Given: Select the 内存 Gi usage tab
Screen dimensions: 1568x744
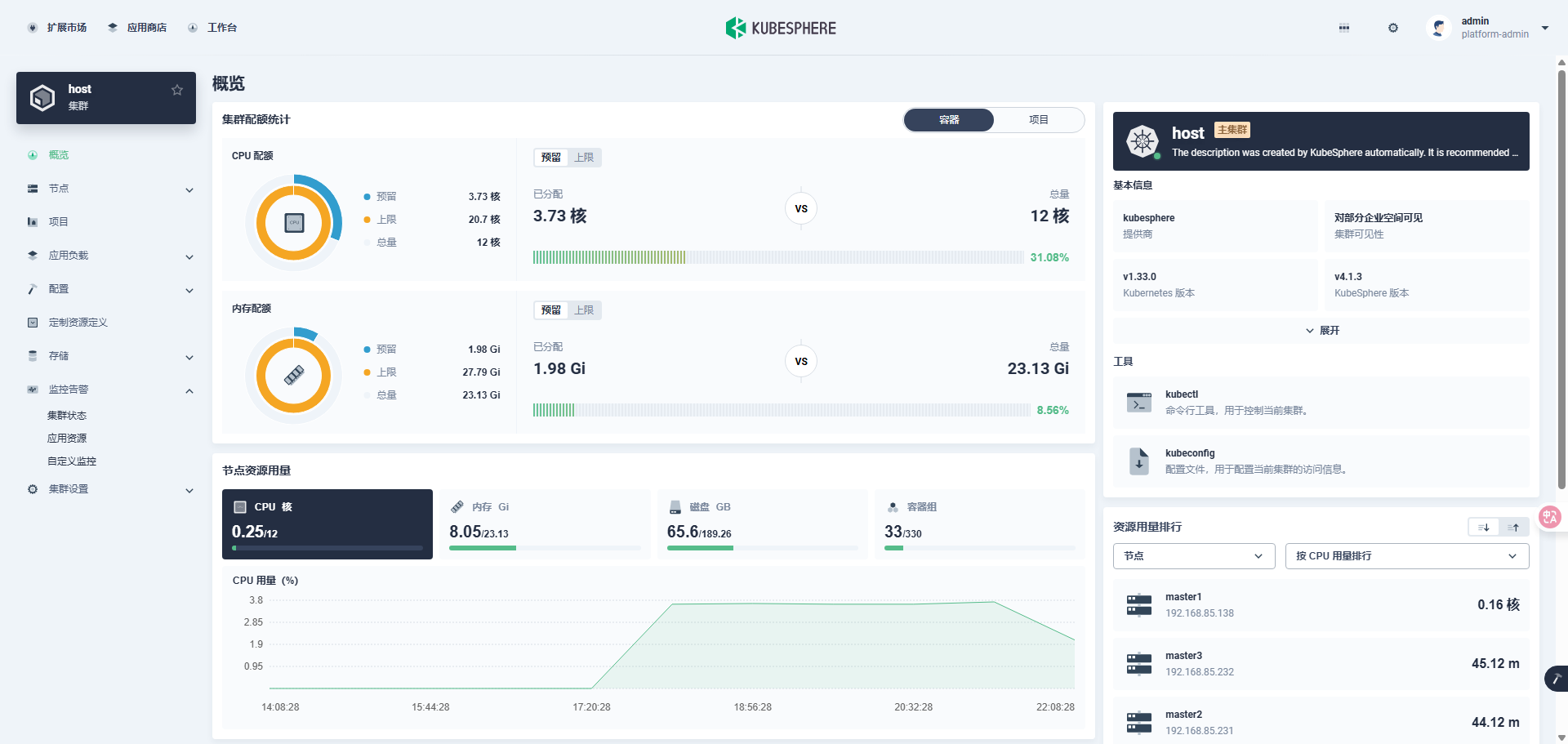Looking at the screenshot, I should (546, 524).
